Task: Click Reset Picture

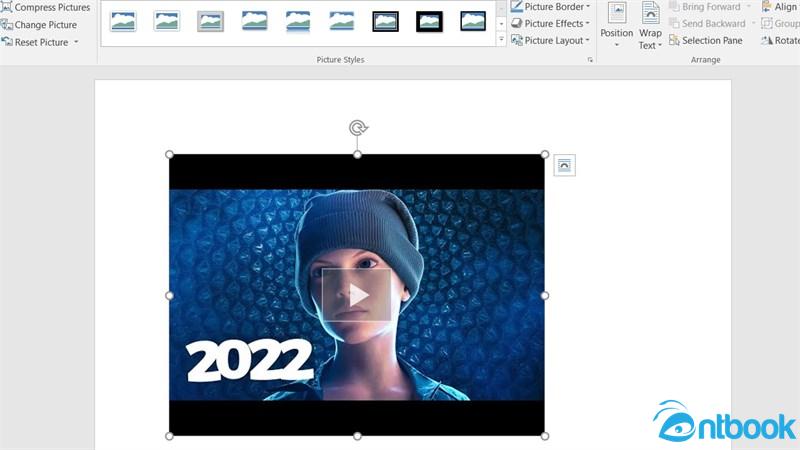Action: [35, 42]
